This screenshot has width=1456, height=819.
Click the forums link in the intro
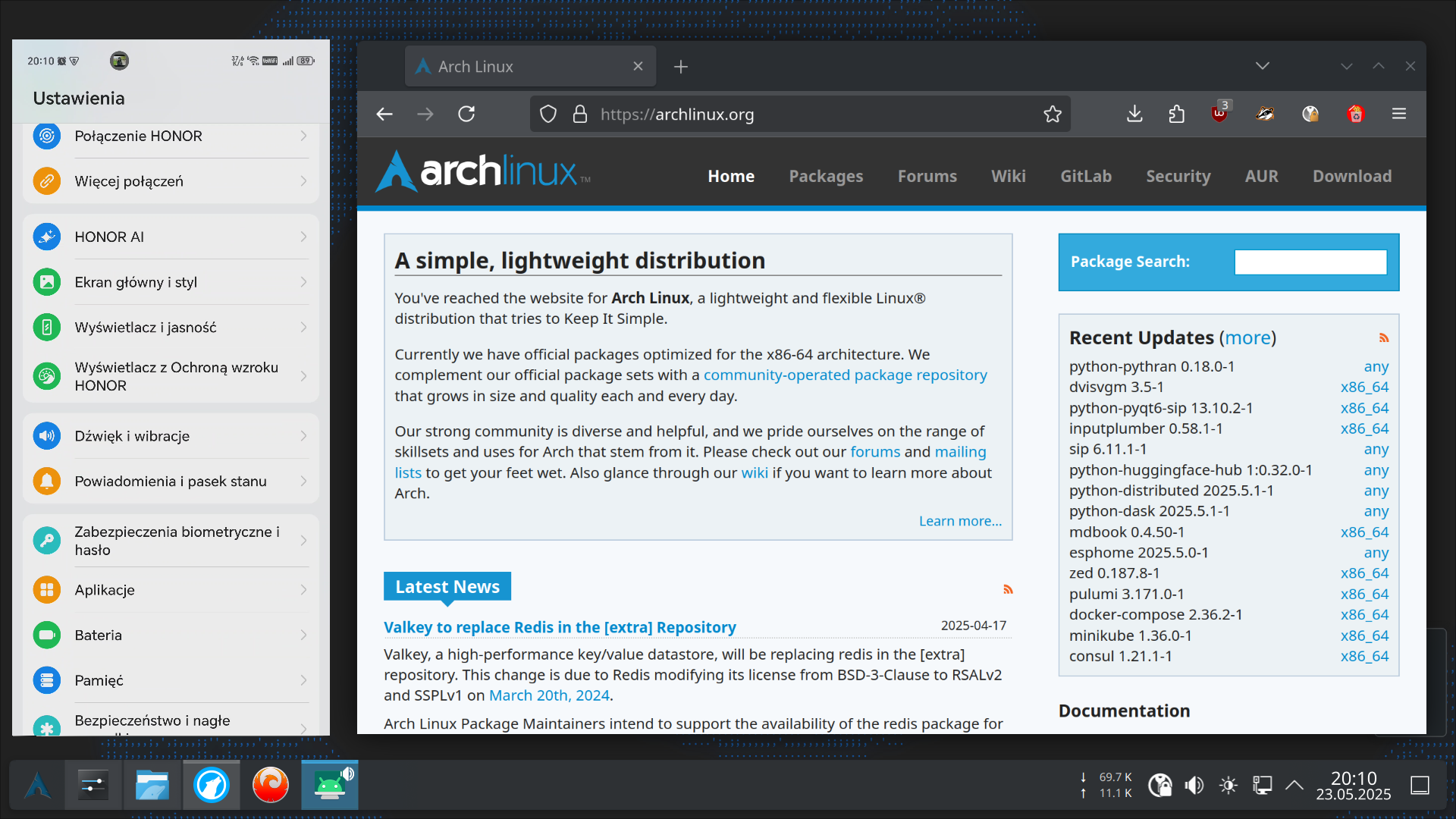875,452
